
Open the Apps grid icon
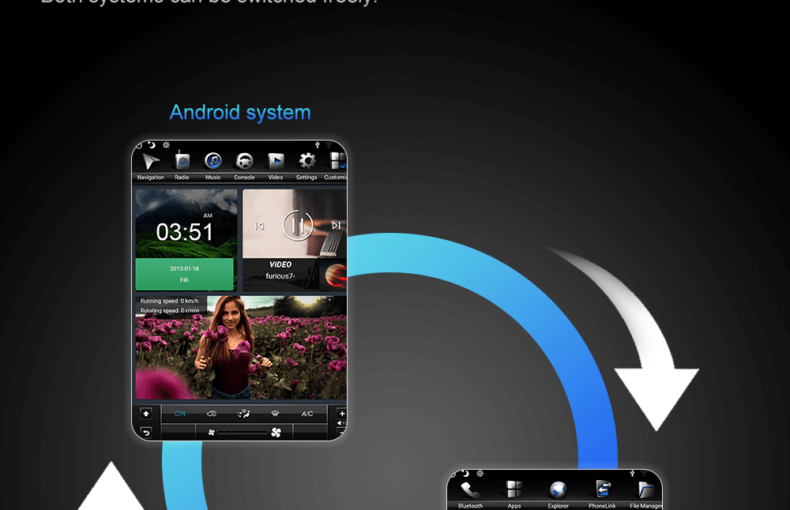pos(514,489)
